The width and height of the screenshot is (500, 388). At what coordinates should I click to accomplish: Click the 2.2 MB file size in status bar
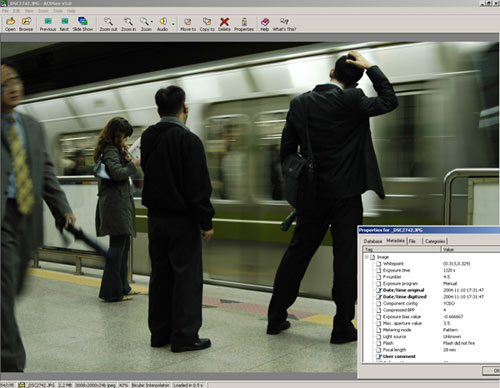point(65,385)
